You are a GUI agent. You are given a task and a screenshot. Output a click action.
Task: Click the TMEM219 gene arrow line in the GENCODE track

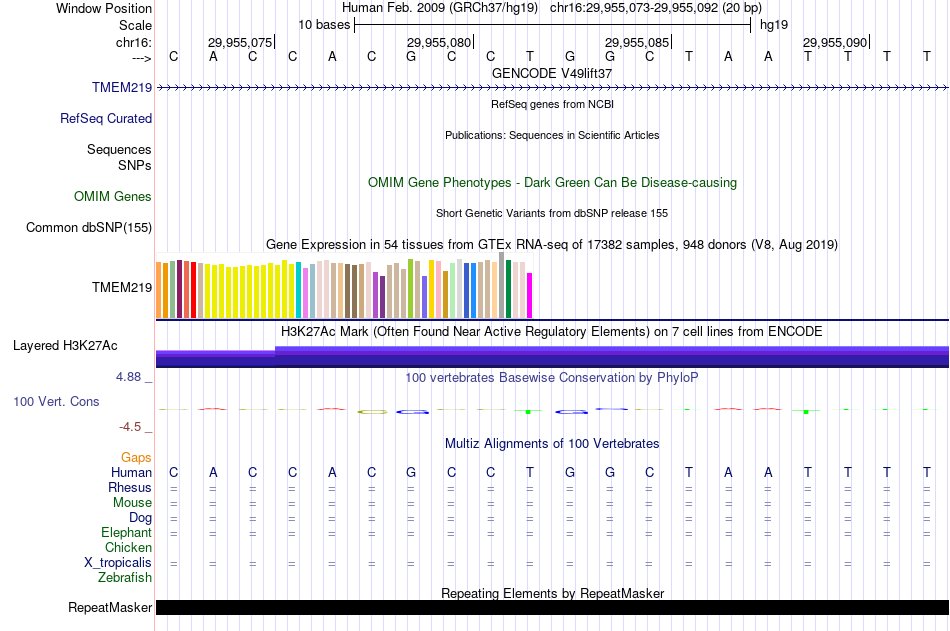point(552,88)
